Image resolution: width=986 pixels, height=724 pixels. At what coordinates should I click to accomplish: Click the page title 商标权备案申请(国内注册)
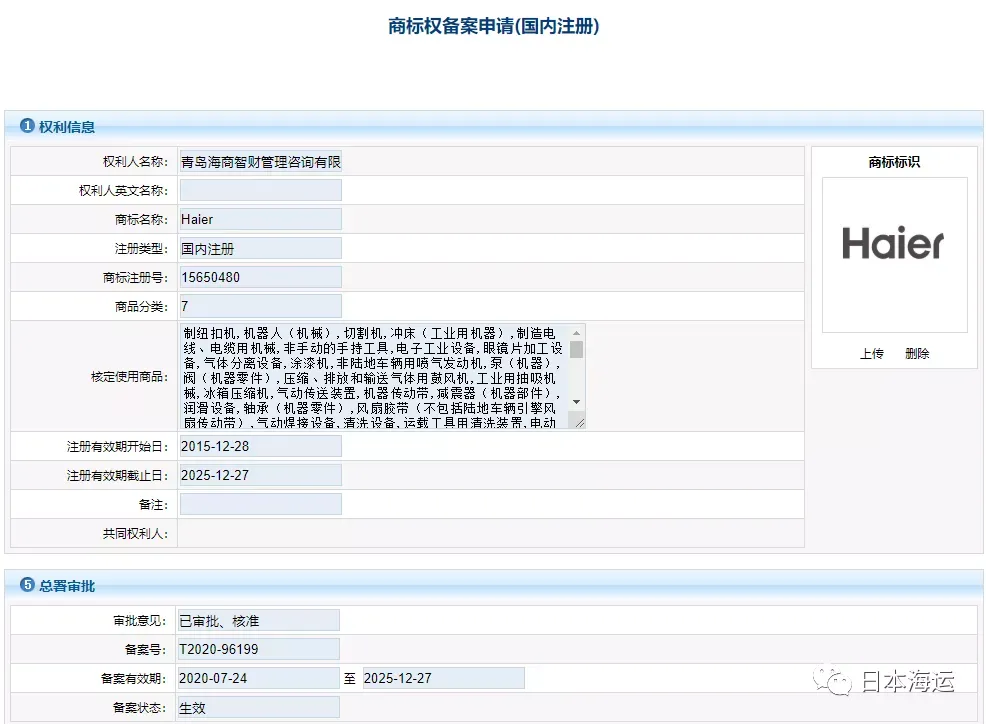click(494, 26)
